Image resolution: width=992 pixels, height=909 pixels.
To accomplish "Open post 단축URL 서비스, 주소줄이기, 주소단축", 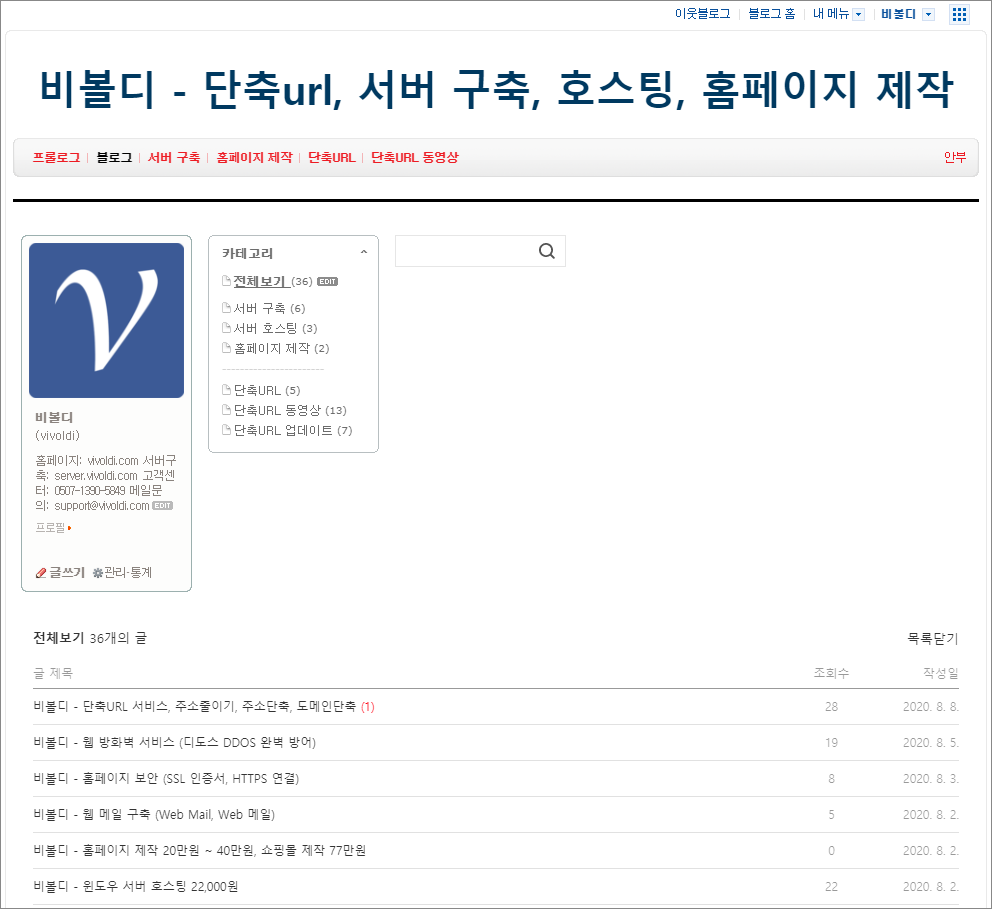I will [x=195, y=707].
